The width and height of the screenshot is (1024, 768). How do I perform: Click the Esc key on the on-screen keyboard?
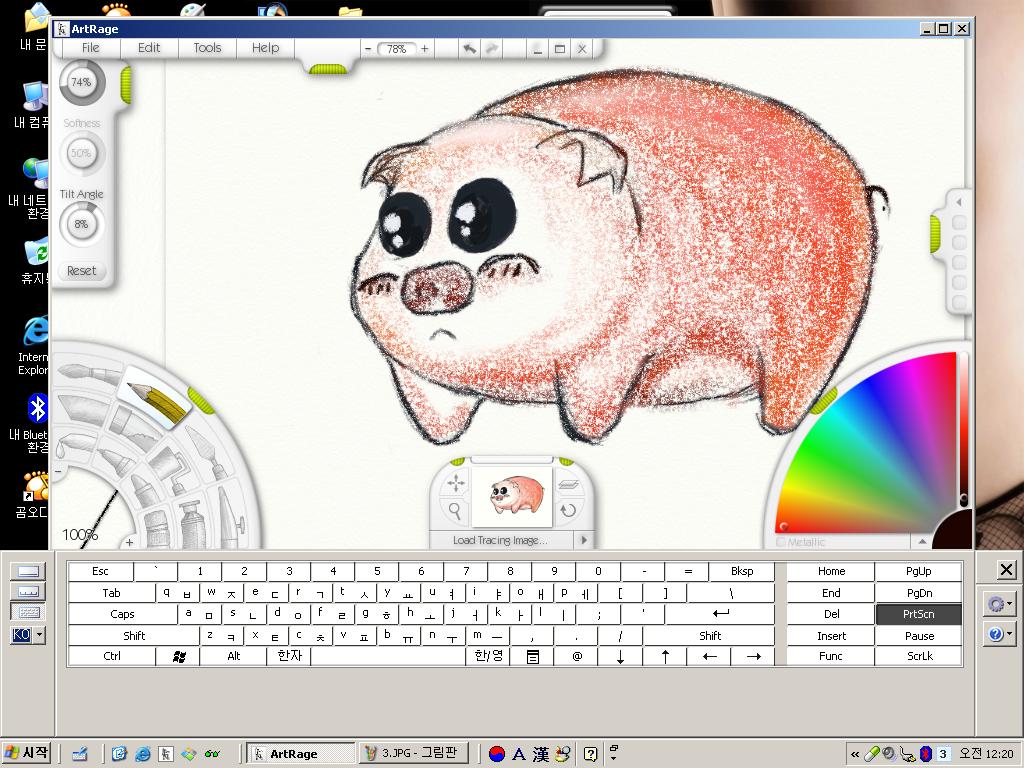(x=100, y=571)
